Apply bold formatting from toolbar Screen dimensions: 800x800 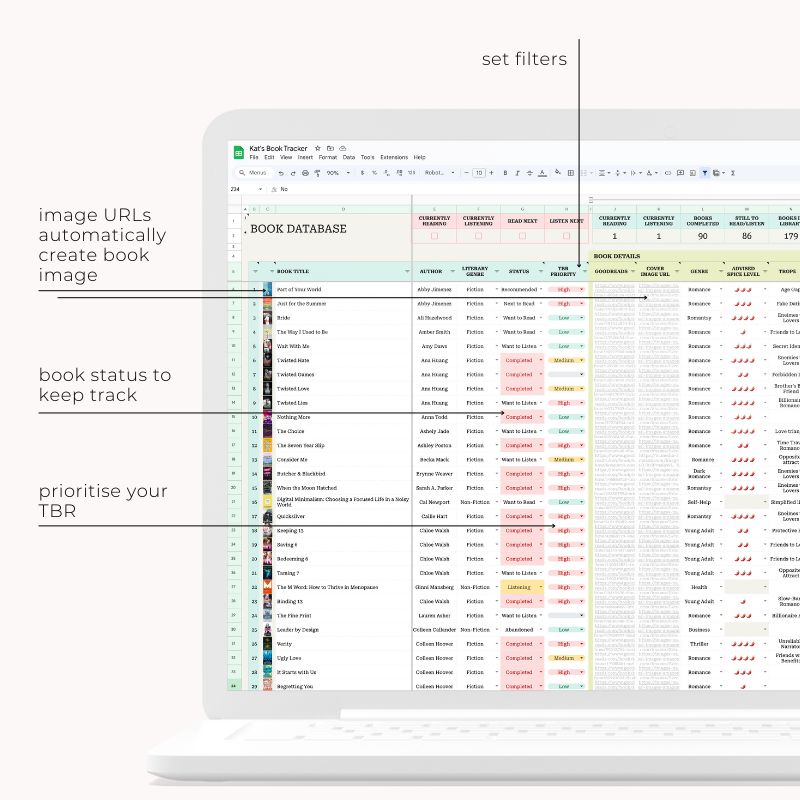click(505, 173)
